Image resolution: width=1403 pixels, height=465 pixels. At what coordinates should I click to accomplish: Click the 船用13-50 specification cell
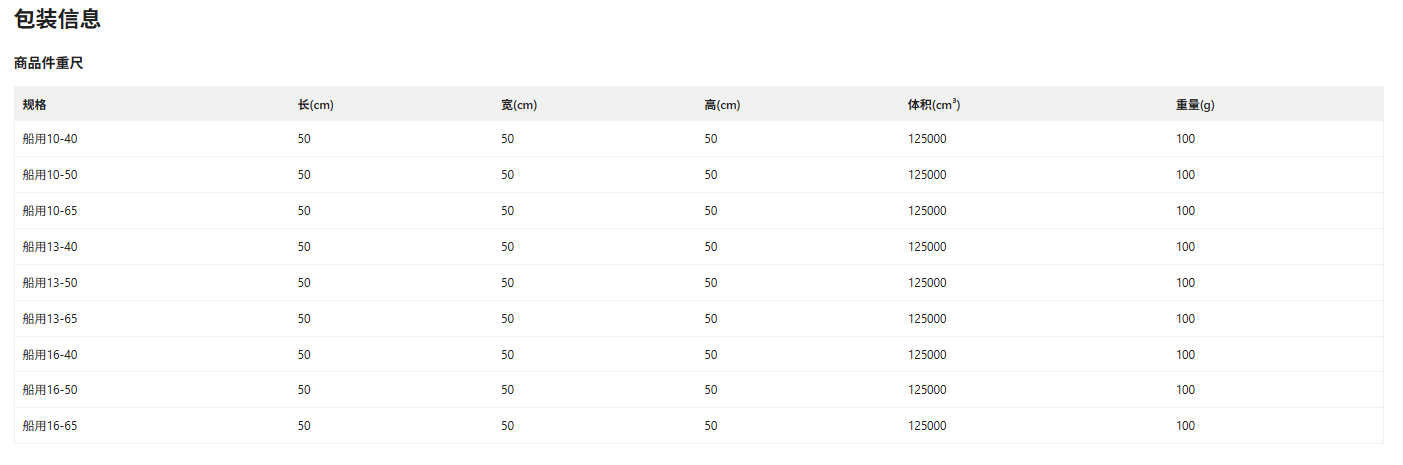(50, 283)
